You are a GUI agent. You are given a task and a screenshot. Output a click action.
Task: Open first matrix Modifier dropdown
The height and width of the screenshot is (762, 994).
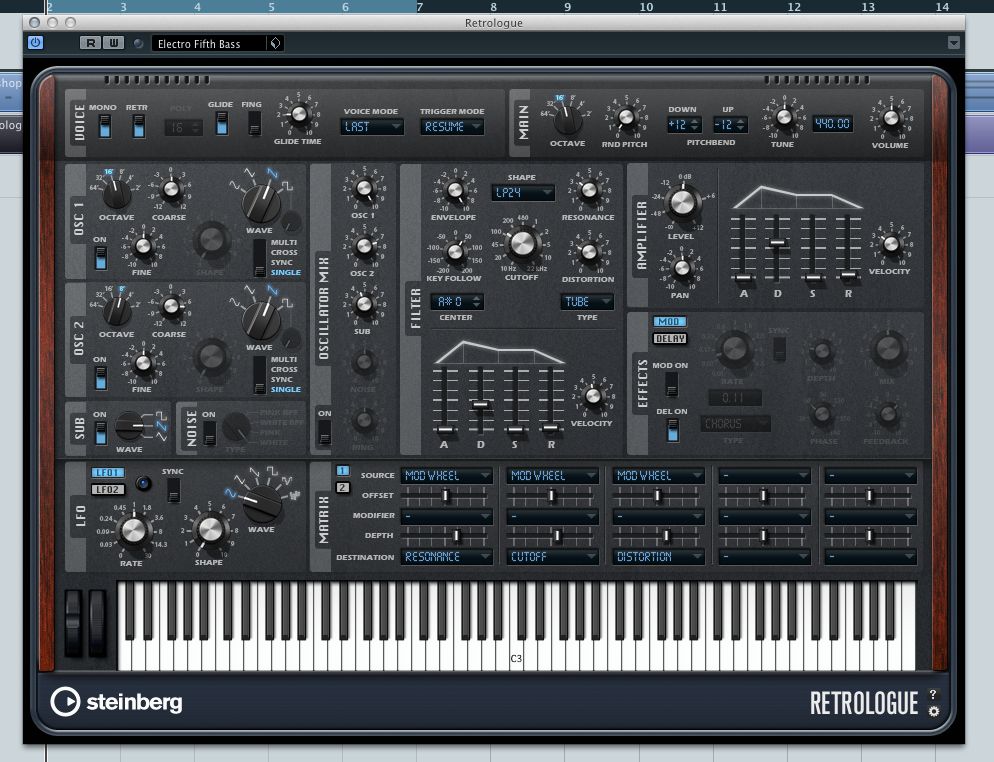(447, 516)
